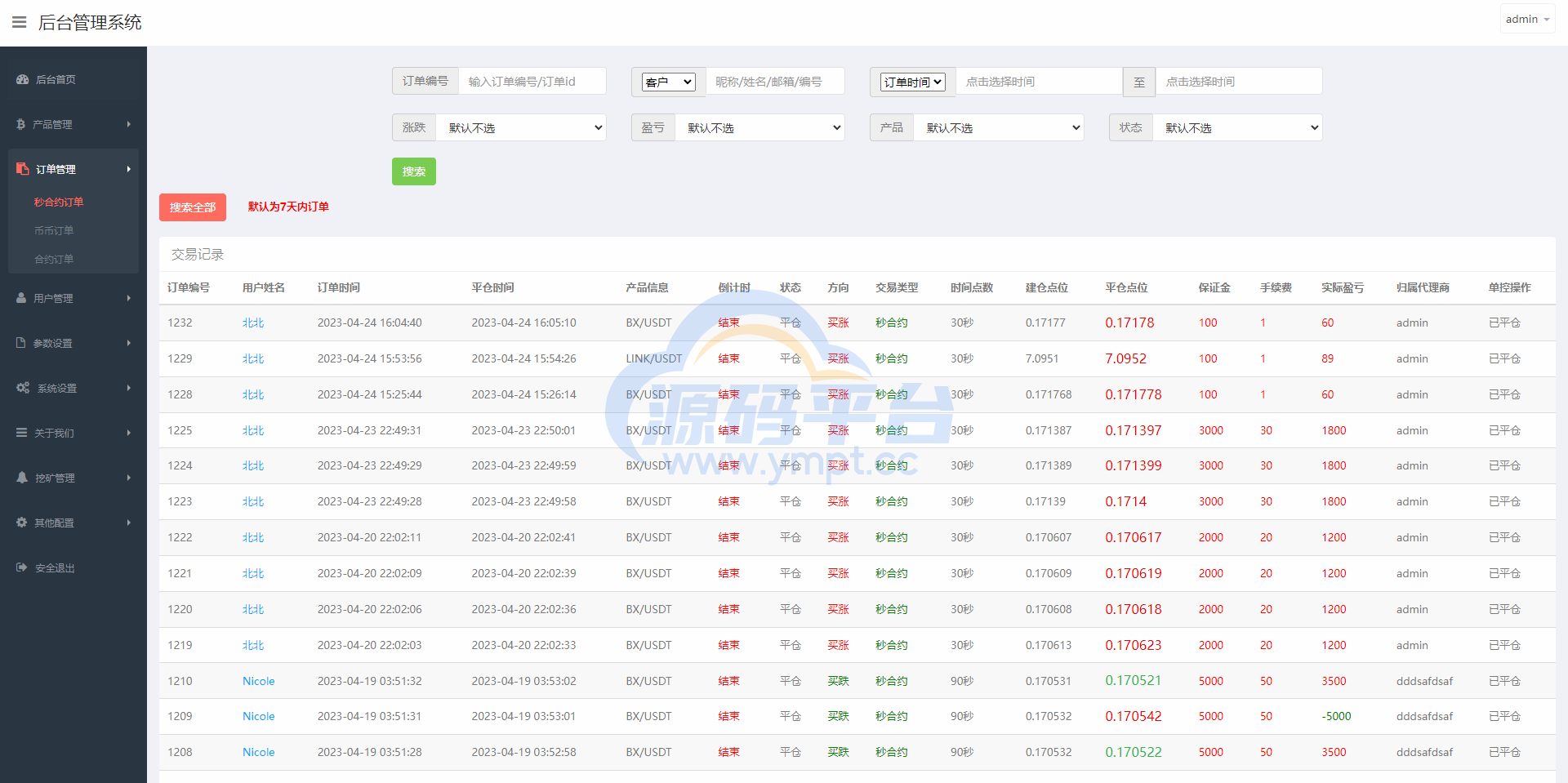Click the 后台管理系统 title

tap(90, 22)
